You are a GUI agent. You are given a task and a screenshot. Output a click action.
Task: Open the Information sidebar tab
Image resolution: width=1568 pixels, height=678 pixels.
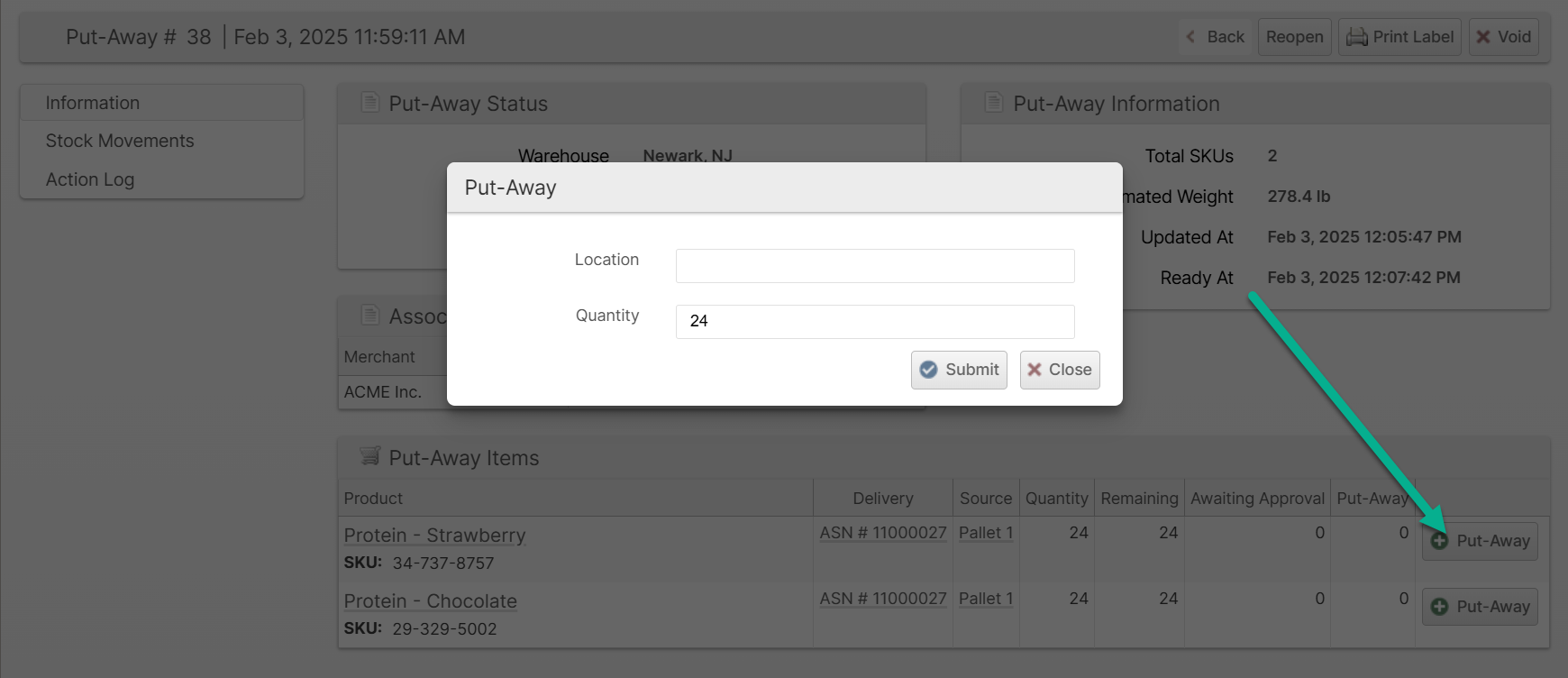(x=93, y=103)
